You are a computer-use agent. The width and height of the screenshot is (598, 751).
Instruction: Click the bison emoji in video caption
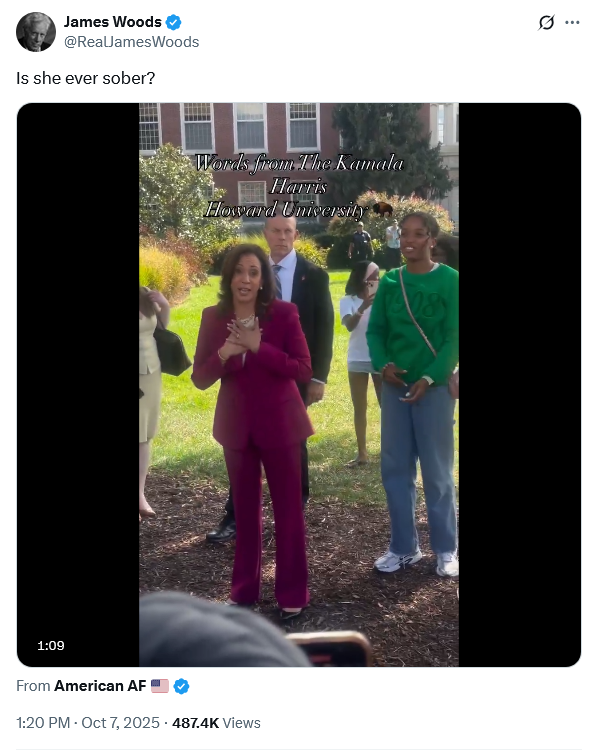[x=383, y=209]
